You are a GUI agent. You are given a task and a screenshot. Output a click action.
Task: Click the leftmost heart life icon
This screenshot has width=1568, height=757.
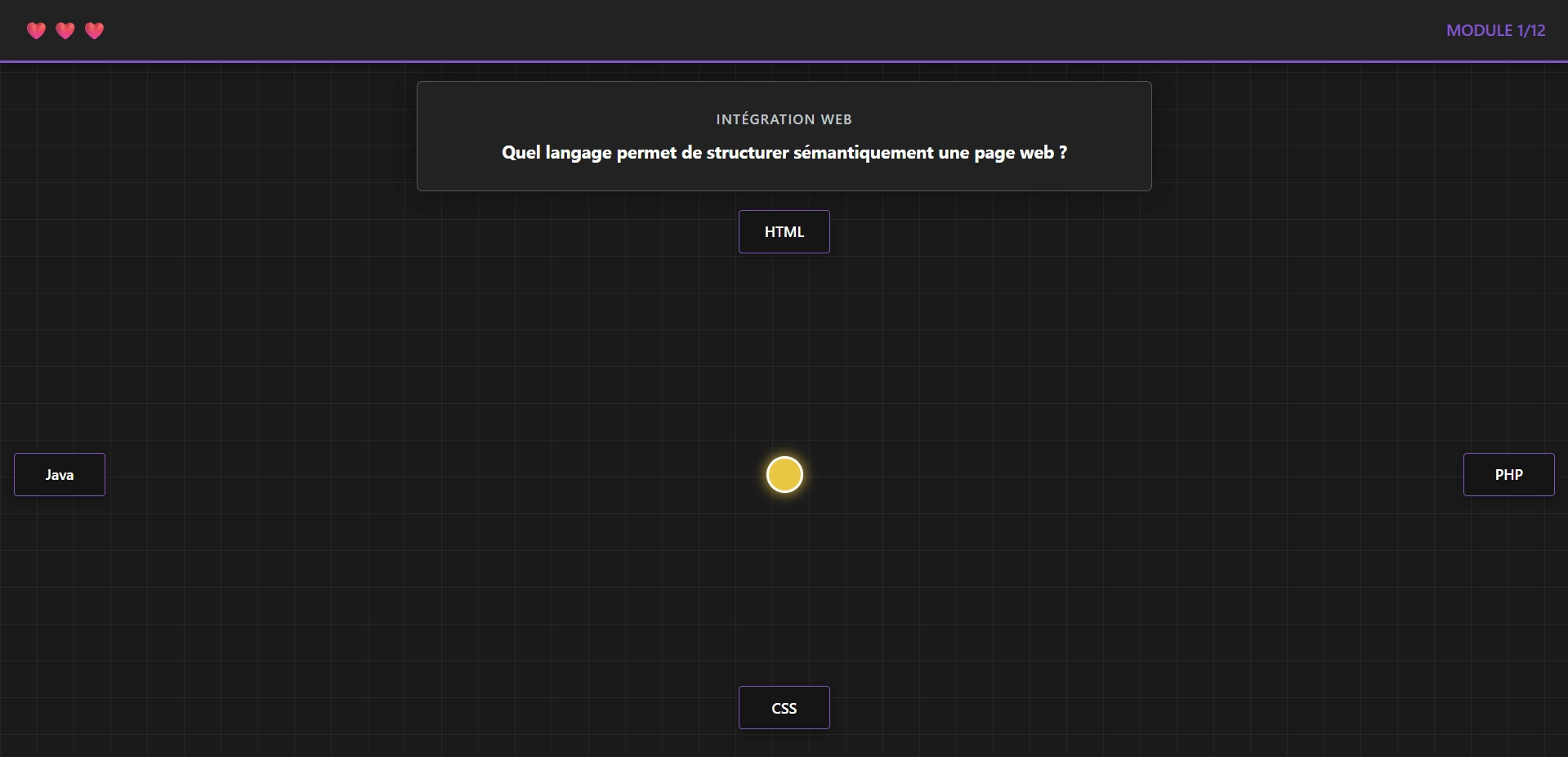36,31
